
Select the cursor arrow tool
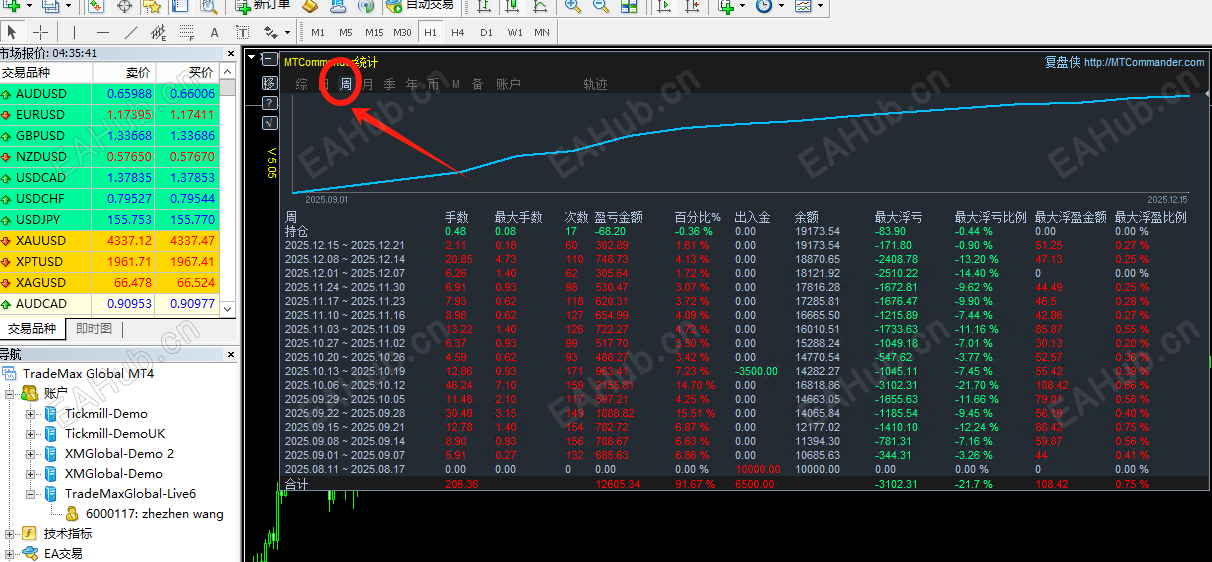(12, 32)
